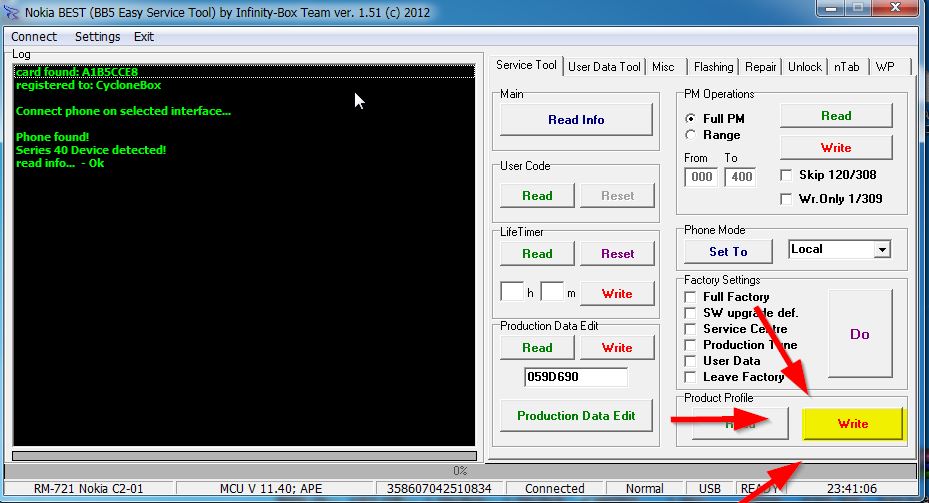
Task: Read the LifeTimer value
Action: (x=537, y=254)
